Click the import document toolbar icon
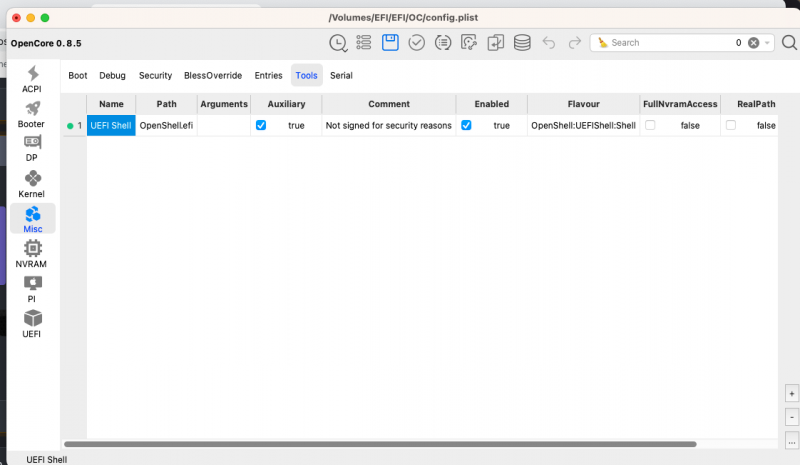The image size is (800, 465). (495, 42)
